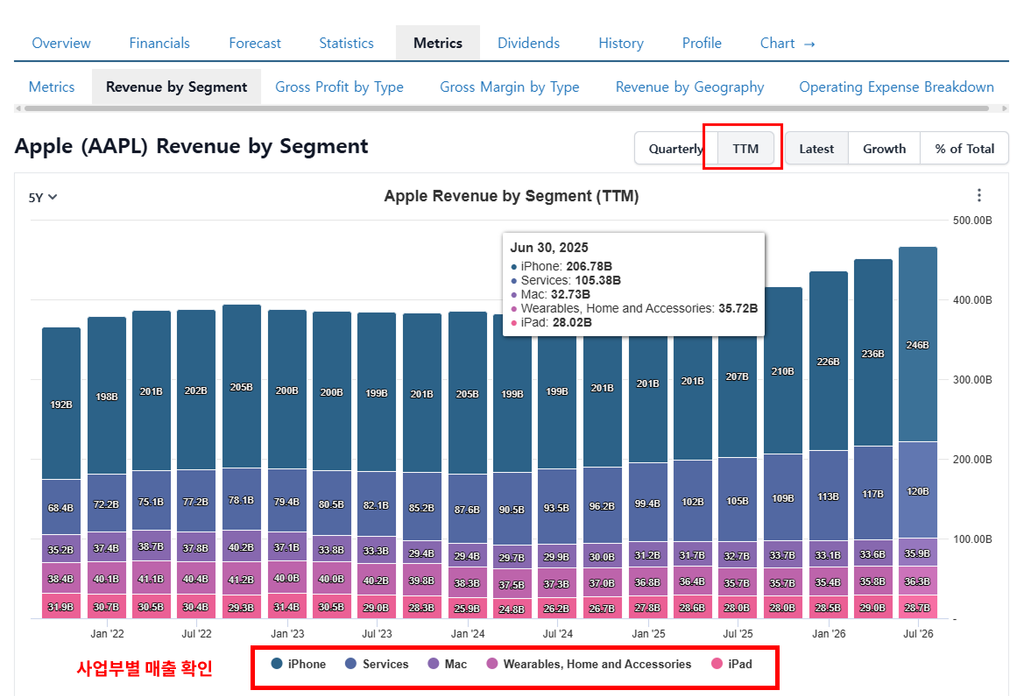Click iPad bar segment labeled 31.9B

[x=61, y=607]
